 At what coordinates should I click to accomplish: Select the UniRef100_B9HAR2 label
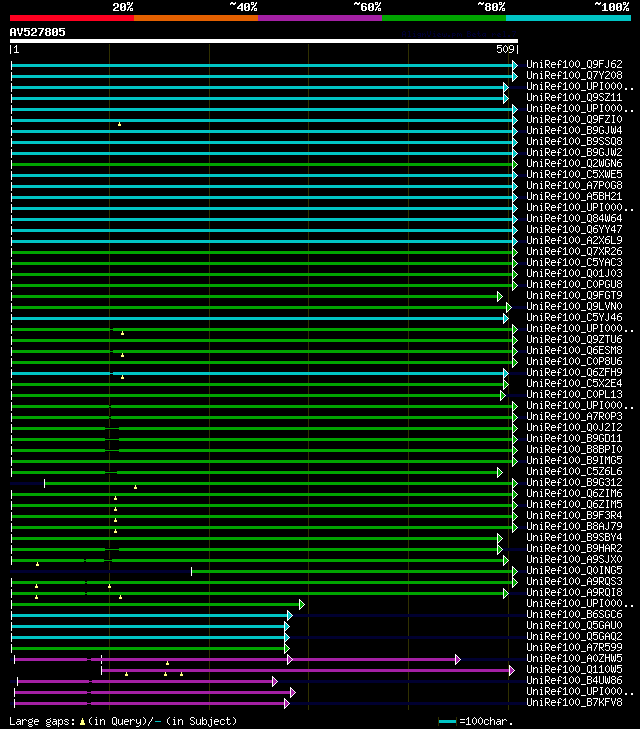(574, 548)
